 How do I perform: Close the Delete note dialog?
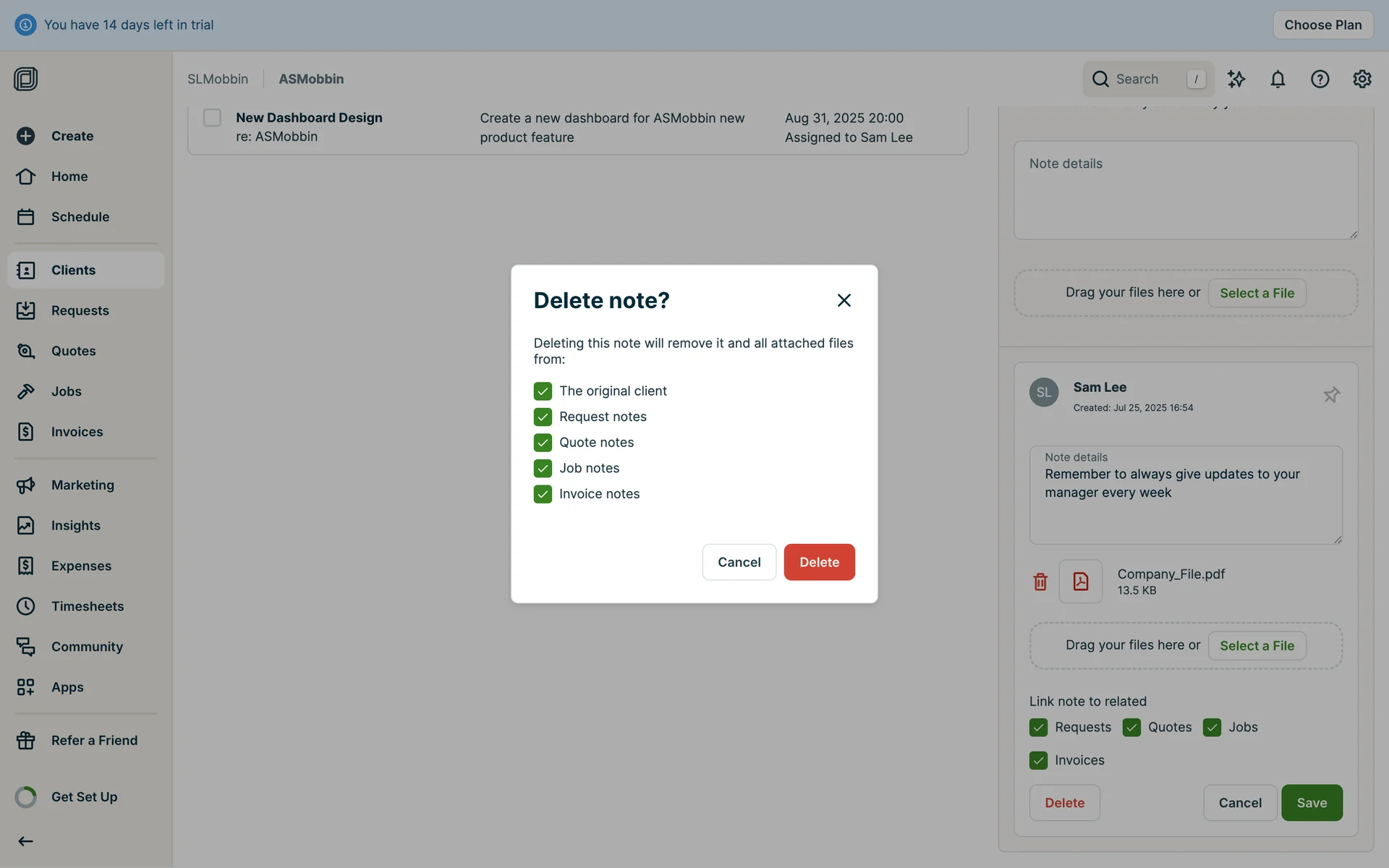click(844, 300)
